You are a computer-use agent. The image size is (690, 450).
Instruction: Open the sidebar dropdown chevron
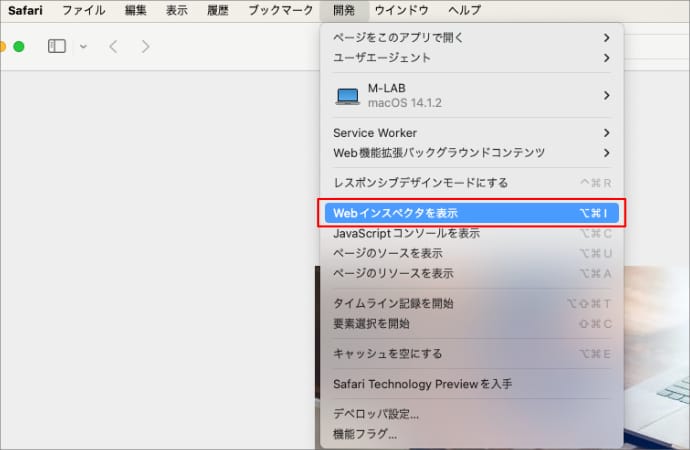[83, 46]
